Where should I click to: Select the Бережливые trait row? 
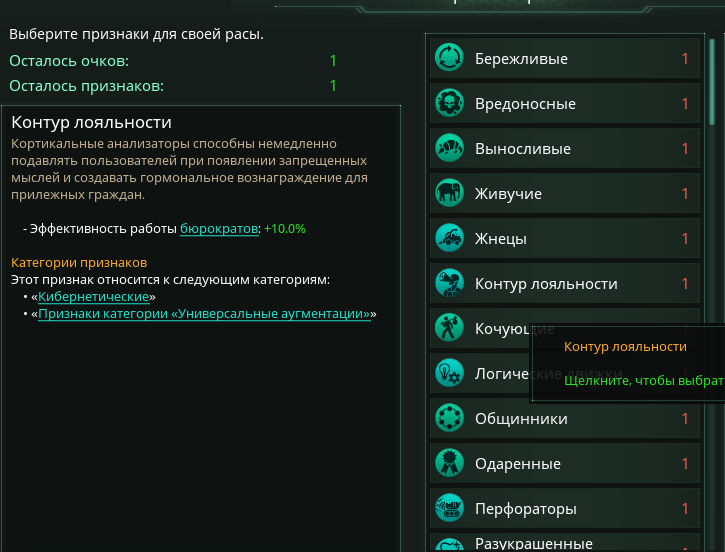(x=565, y=58)
